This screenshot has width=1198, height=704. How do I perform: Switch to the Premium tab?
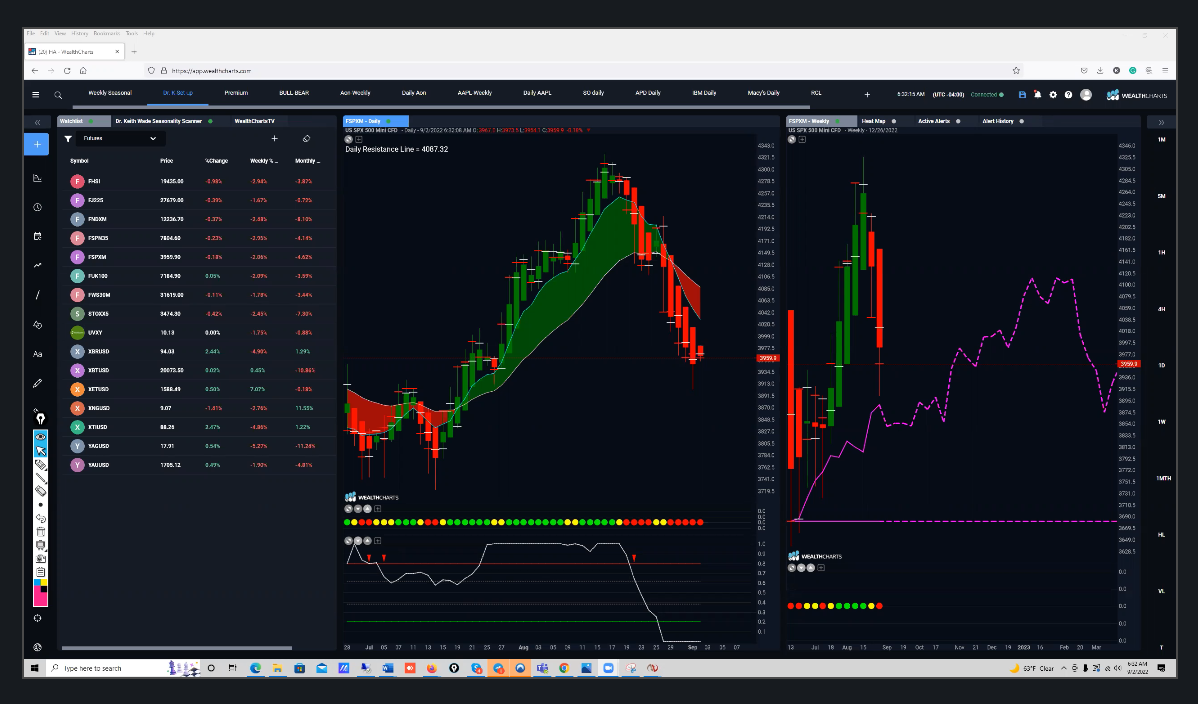tap(236, 93)
